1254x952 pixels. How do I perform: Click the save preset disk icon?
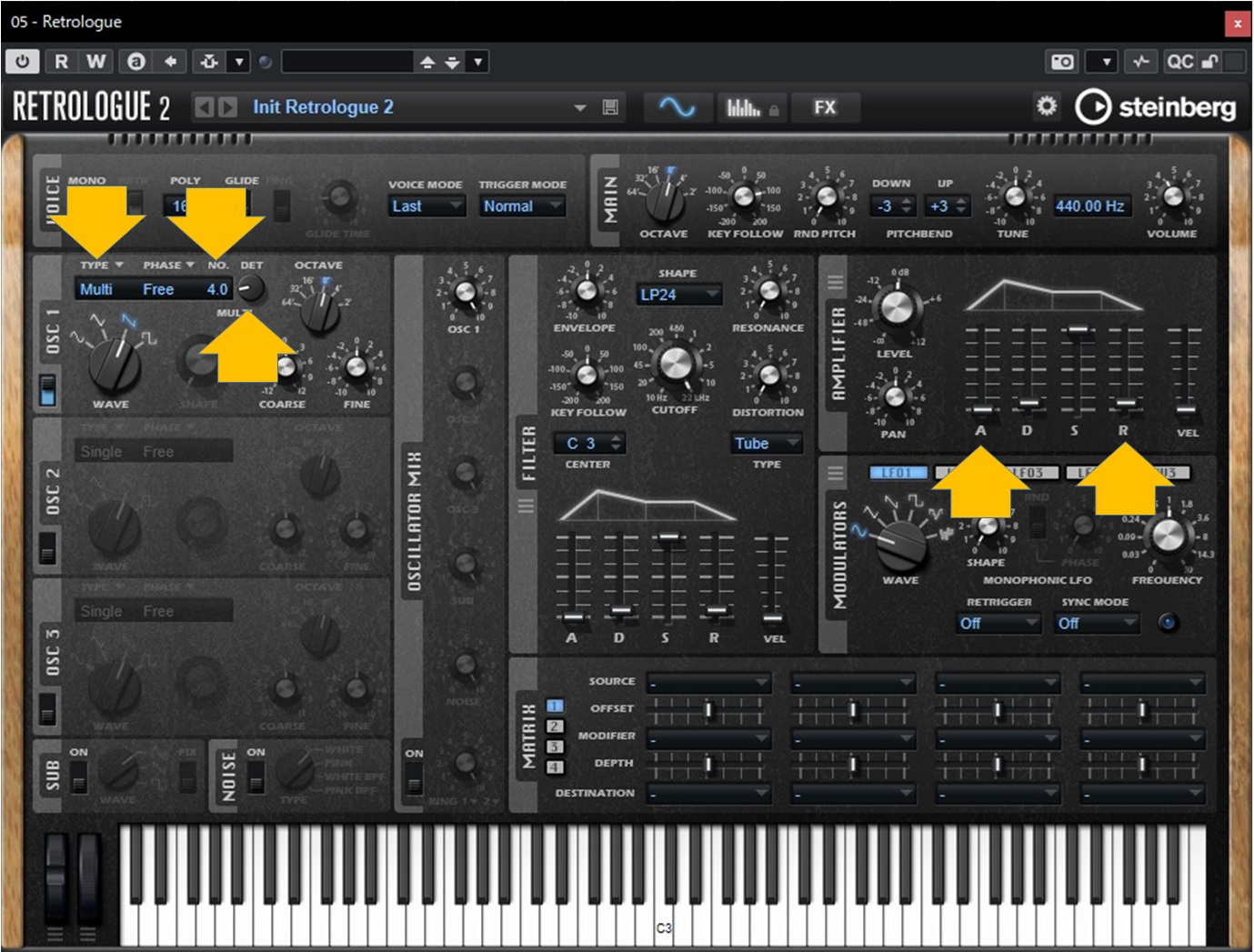[610, 107]
